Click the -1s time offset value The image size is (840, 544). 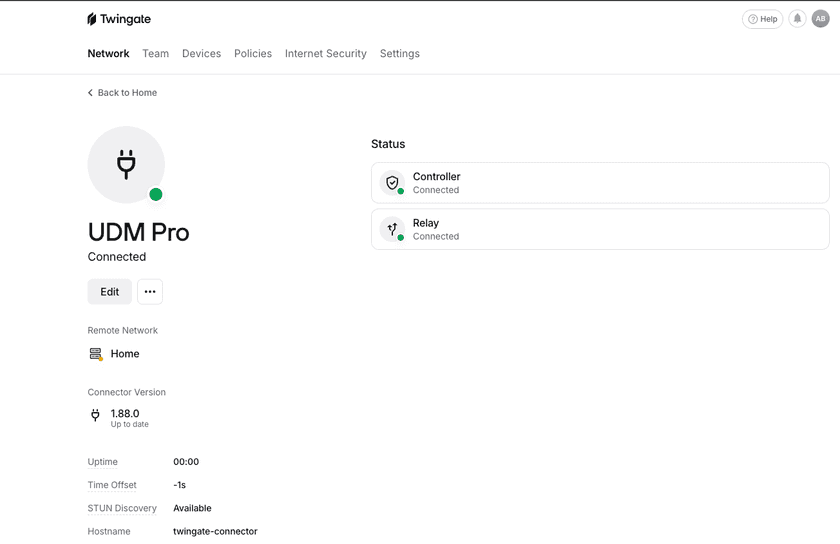tap(179, 485)
